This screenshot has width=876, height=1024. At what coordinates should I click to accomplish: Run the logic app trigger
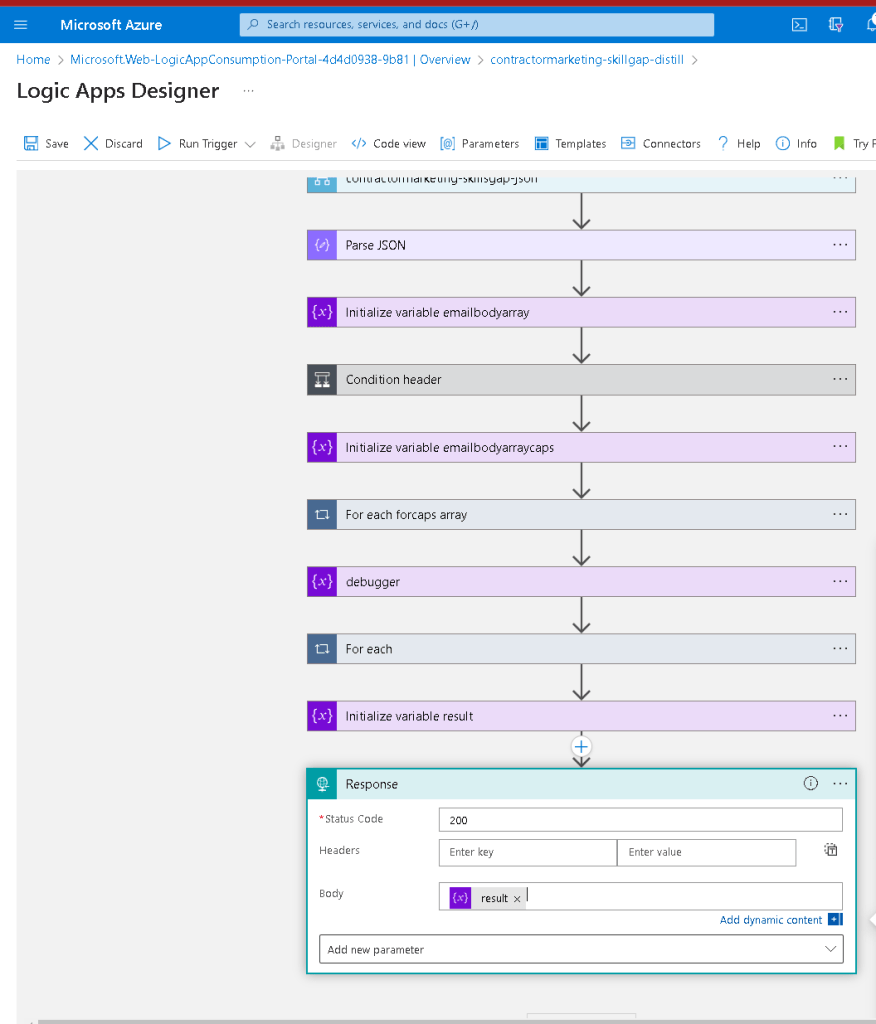[198, 144]
